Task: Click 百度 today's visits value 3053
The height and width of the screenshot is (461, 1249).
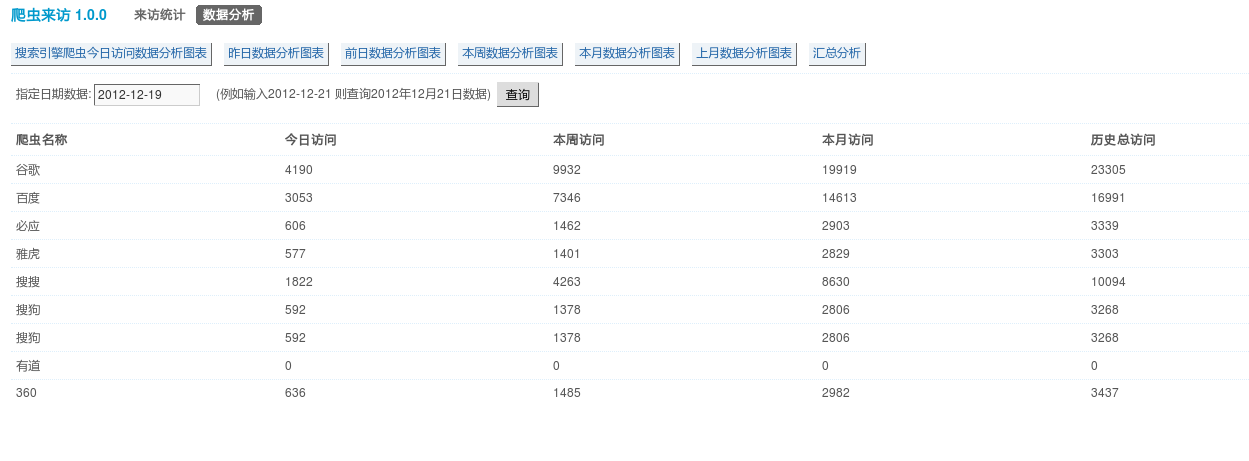Action: pyautogui.click(x=299, y=198)
